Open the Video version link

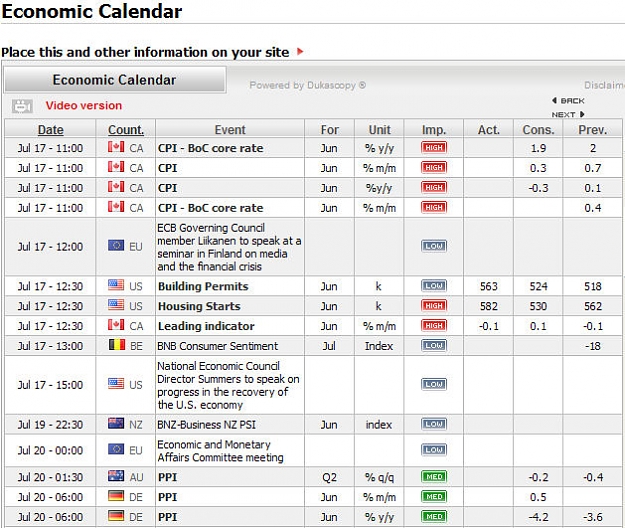click(x=84, y=106)
